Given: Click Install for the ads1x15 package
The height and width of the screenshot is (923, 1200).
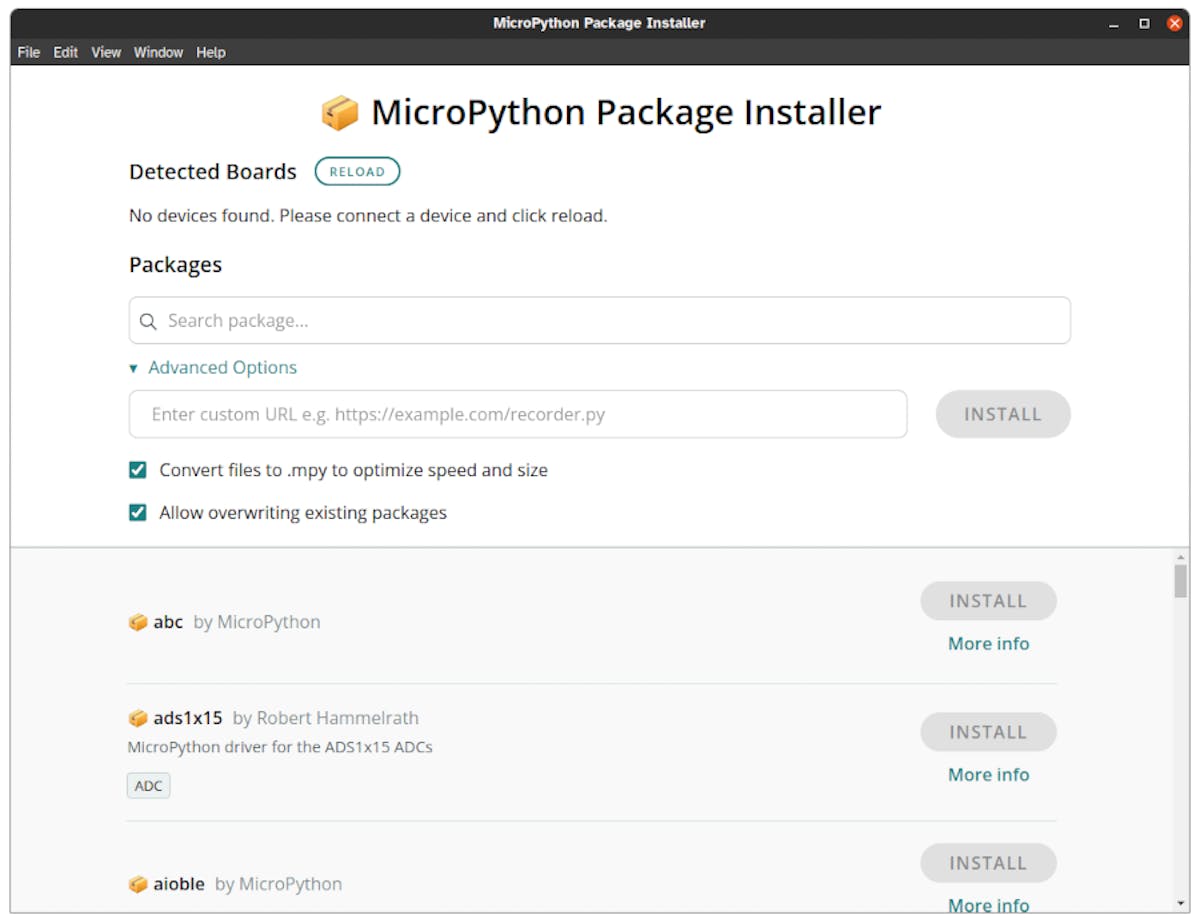Looking at the screenshot, I should tap(988, 732).
